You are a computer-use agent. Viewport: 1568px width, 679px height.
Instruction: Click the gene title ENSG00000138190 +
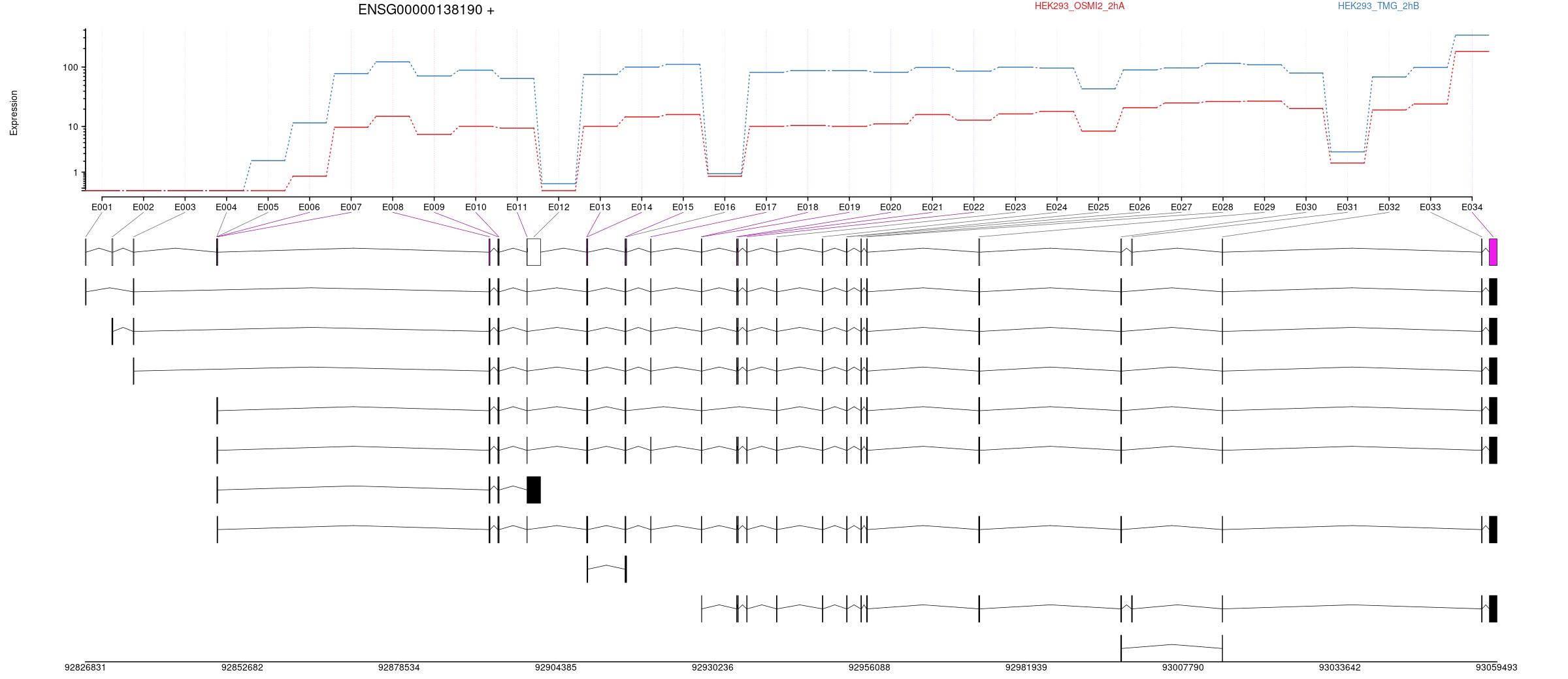[426, 10]
